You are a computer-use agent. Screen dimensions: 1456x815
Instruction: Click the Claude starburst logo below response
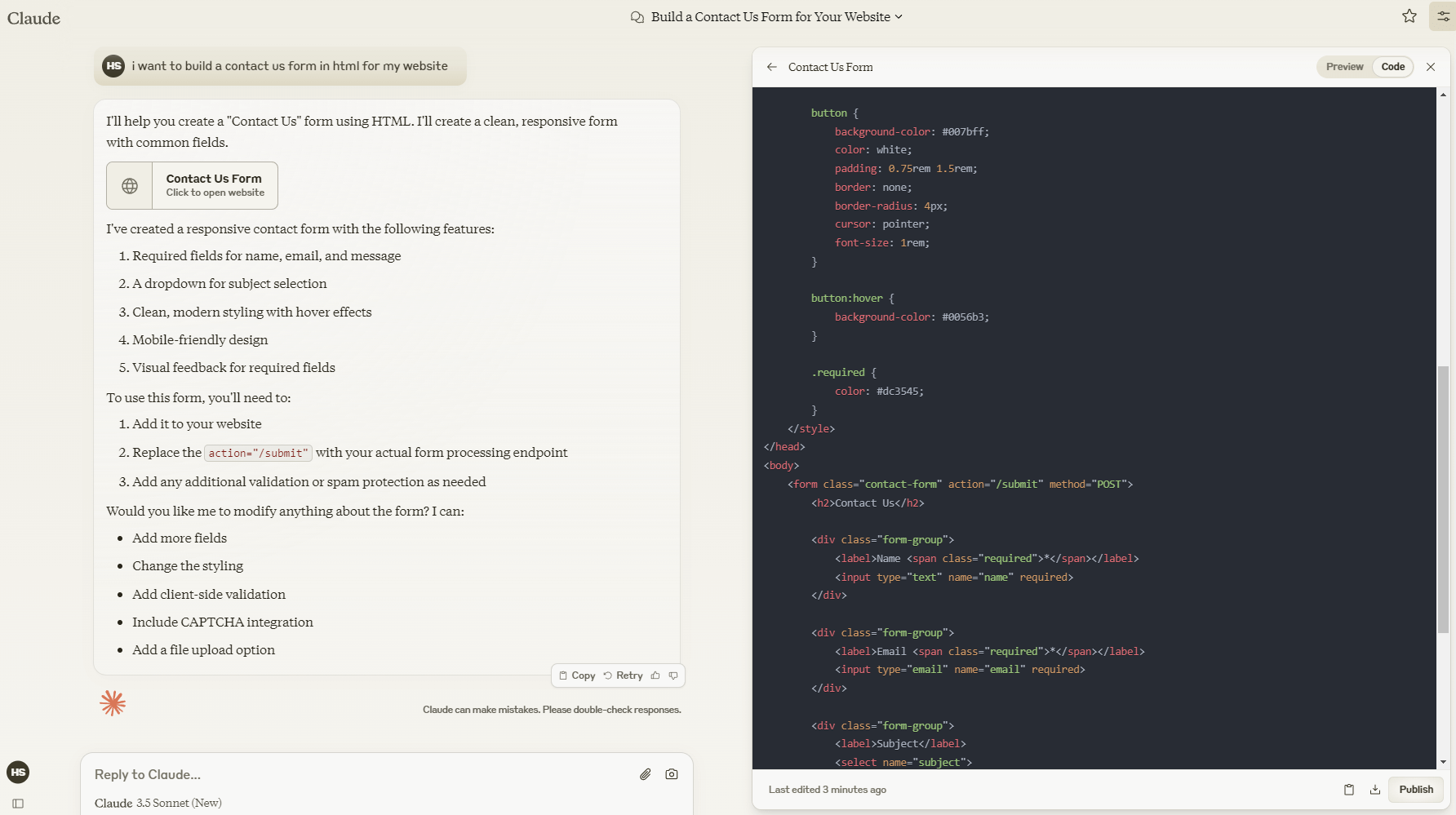point(113,703)
